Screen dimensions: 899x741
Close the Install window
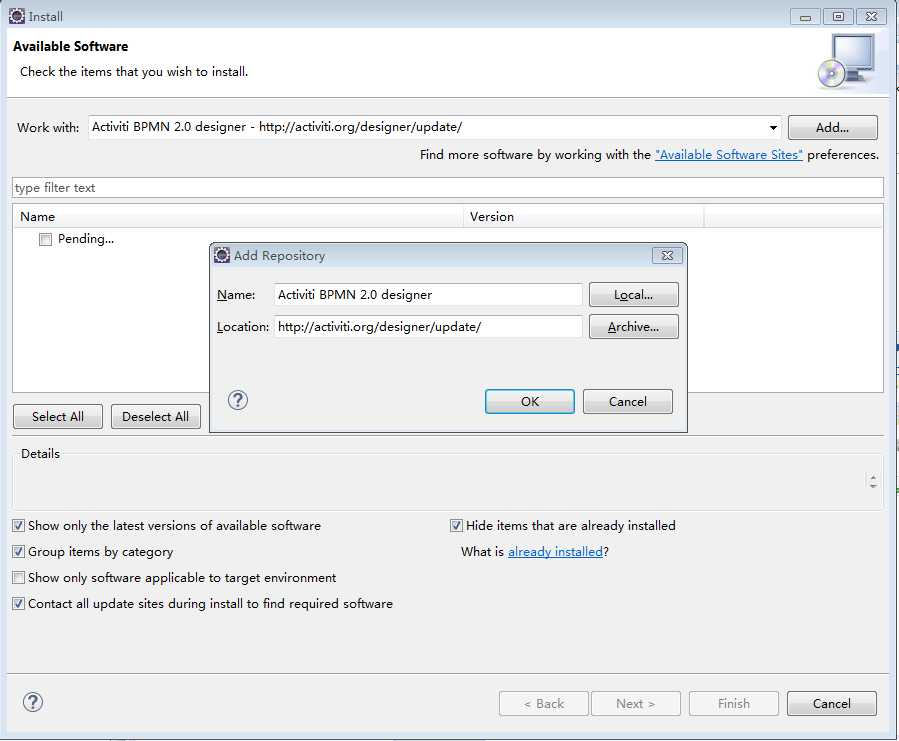(871, 17)
